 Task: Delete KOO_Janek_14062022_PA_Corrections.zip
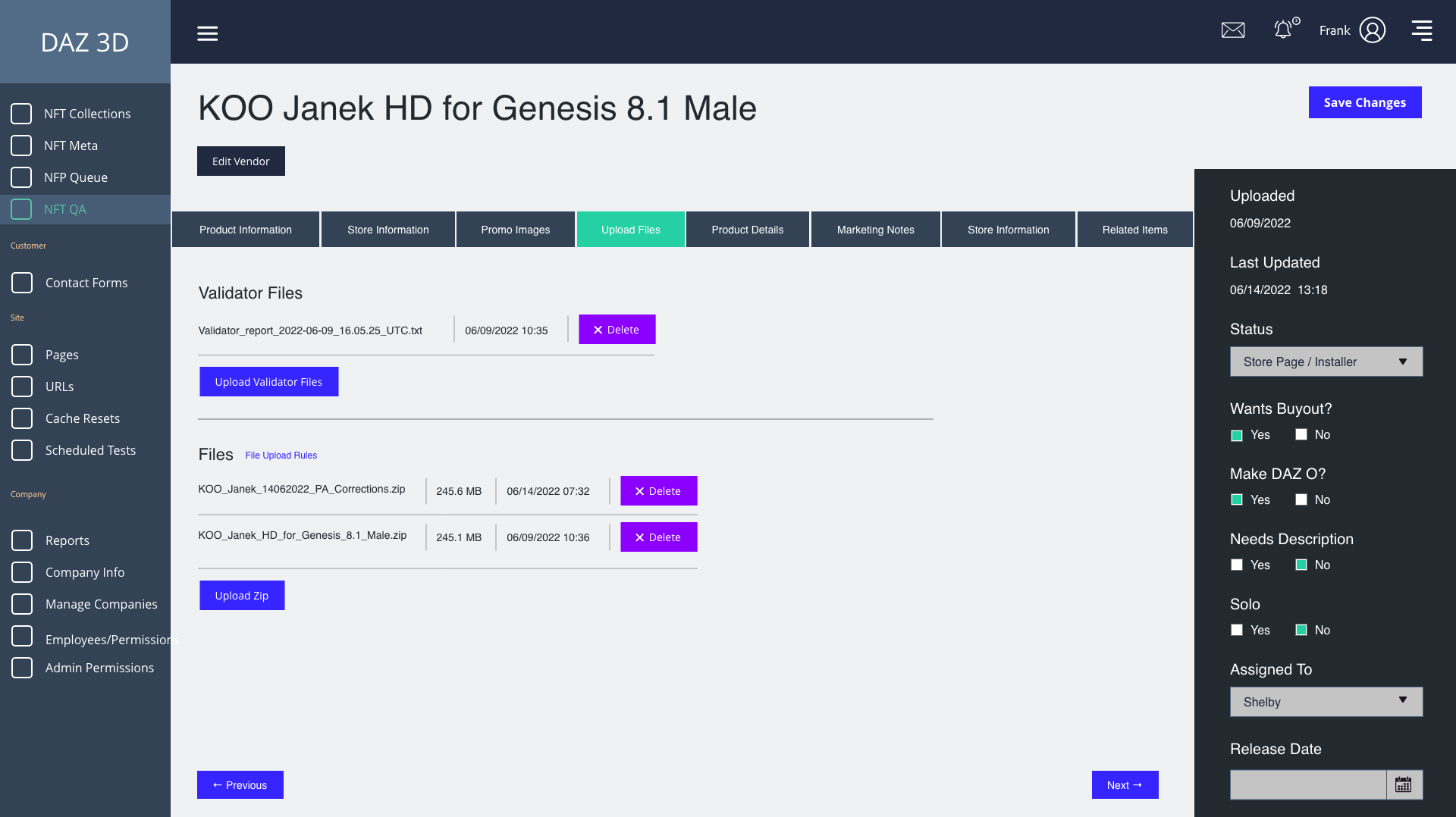659,491
